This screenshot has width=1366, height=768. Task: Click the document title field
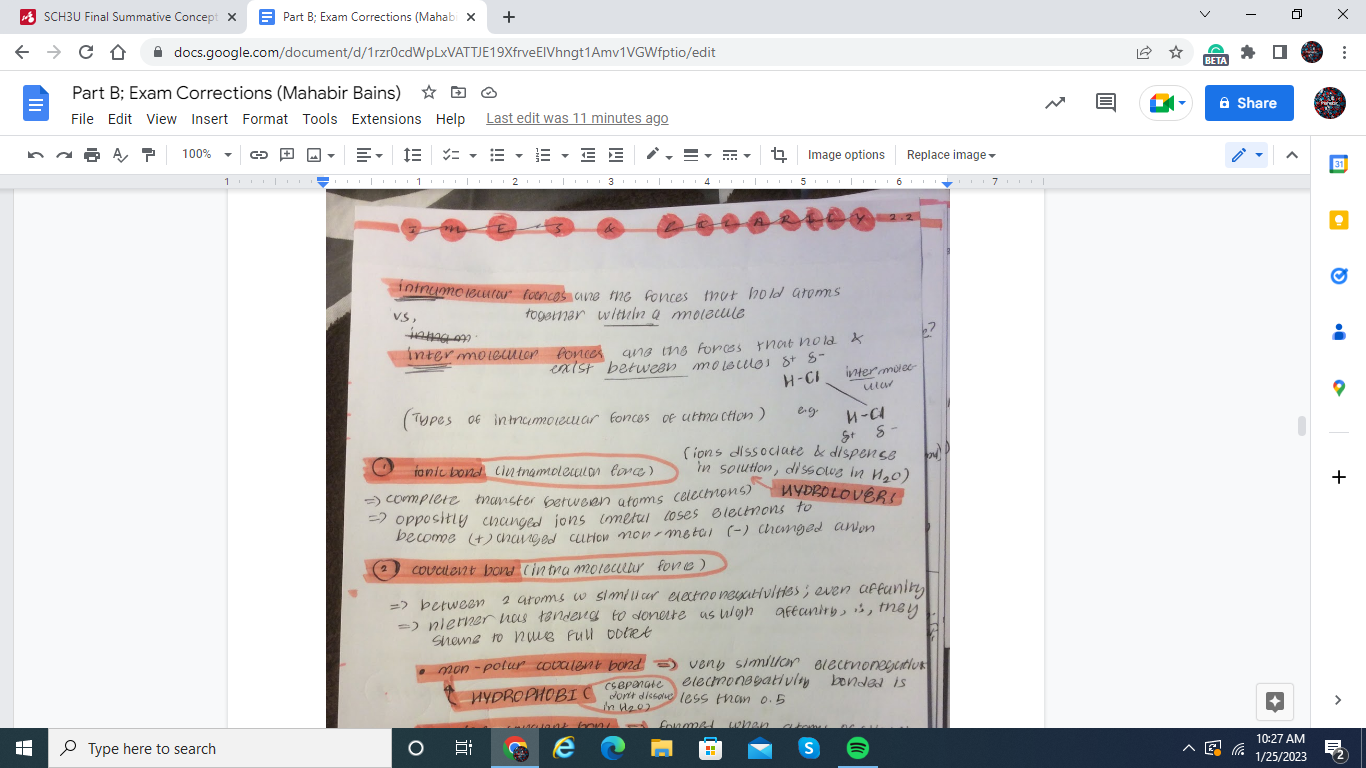pos(236,93)
